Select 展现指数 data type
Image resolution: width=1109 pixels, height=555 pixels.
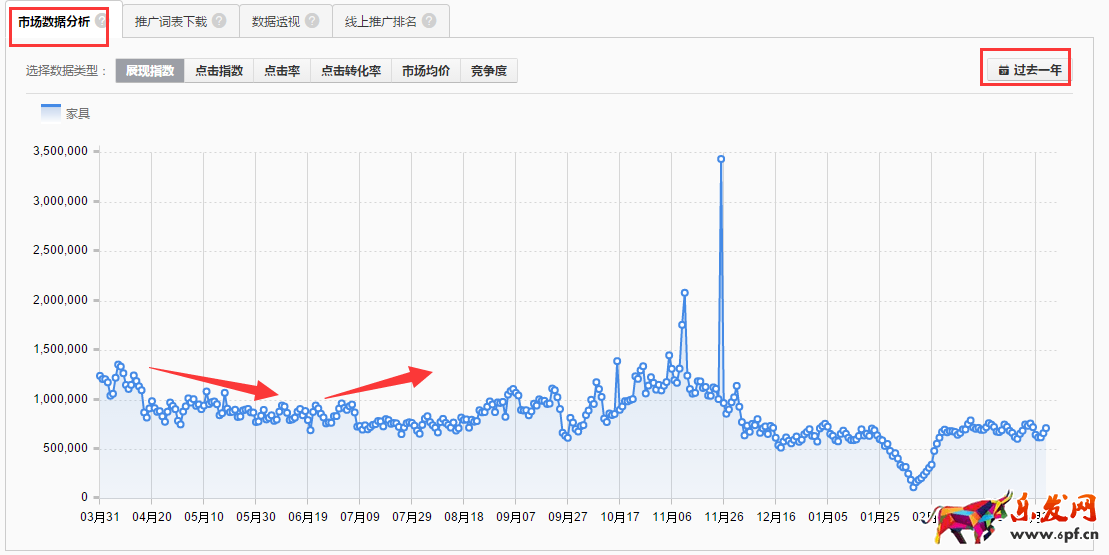(150, 71)
